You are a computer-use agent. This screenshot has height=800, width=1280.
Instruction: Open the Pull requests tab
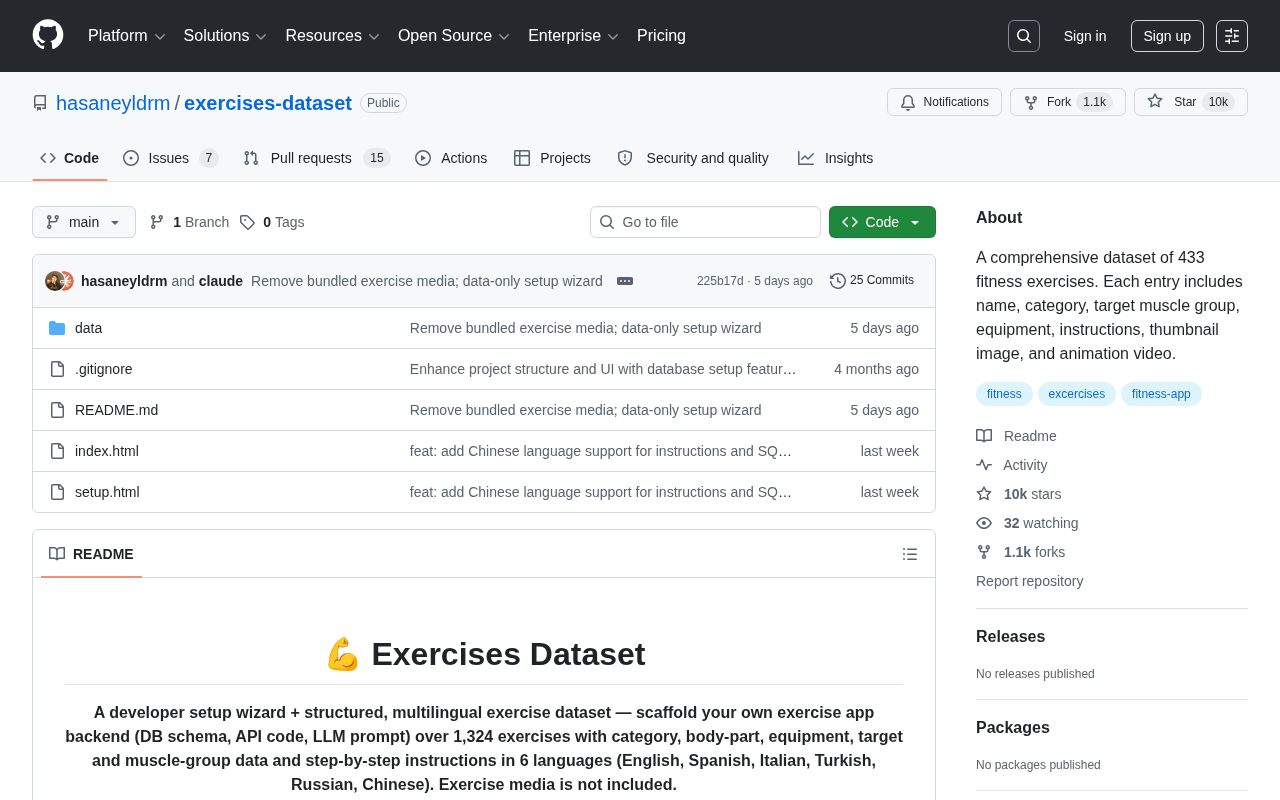tap(316, 158)
